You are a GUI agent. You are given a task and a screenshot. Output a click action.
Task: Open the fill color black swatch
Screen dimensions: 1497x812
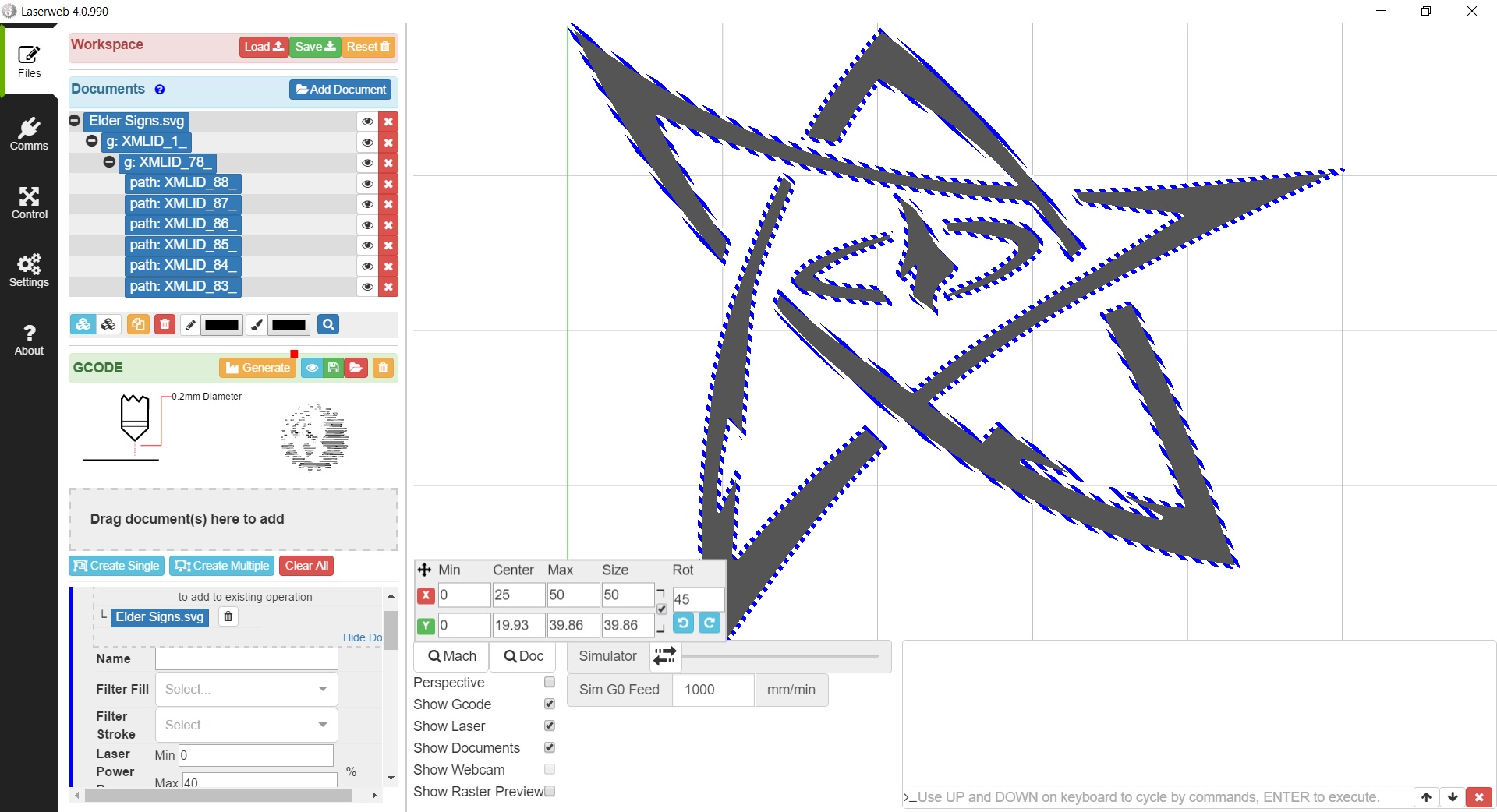pyautogui.click(x=289, y=326)
